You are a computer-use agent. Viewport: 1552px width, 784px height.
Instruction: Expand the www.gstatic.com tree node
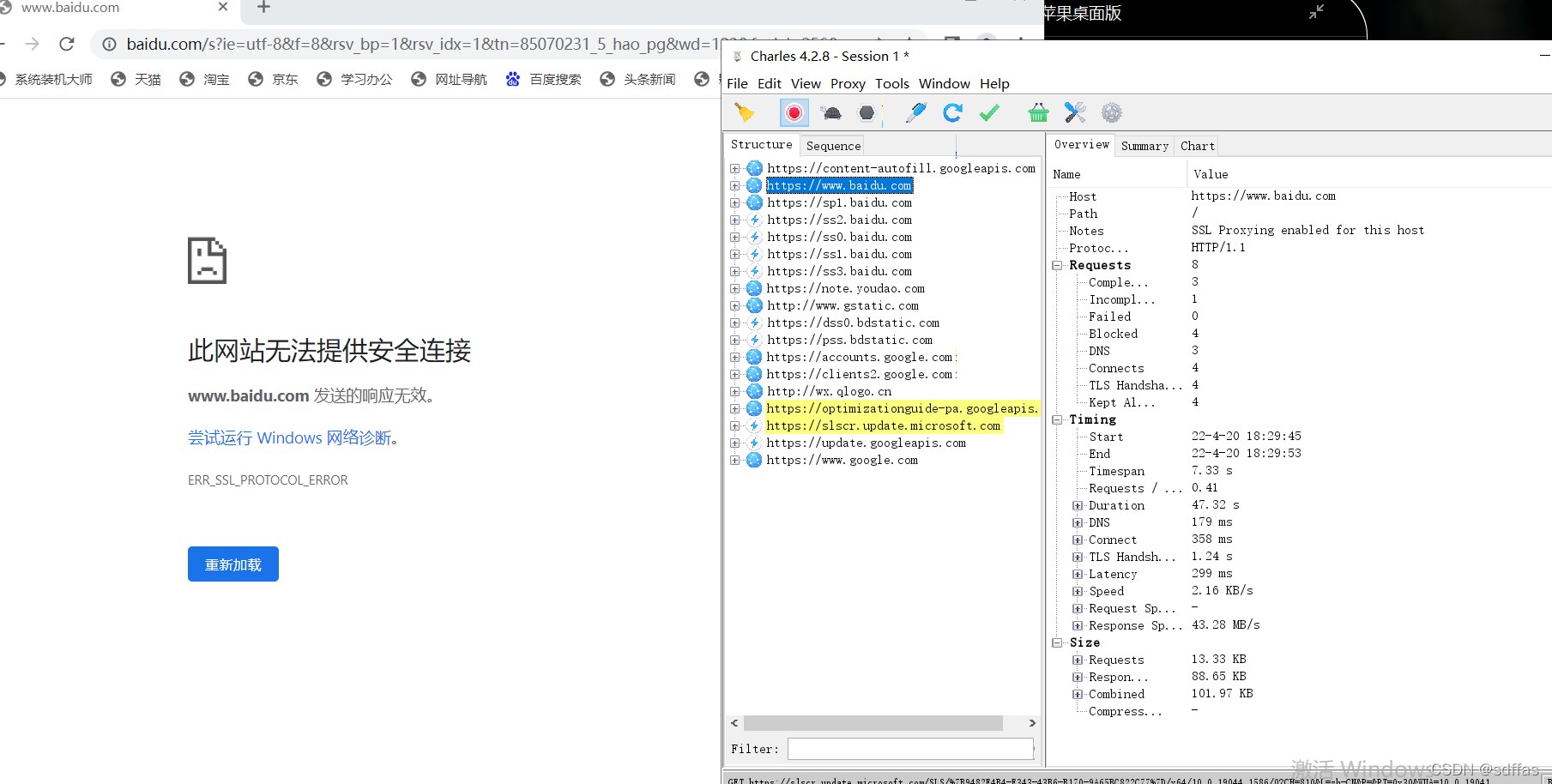coord(734,305)
